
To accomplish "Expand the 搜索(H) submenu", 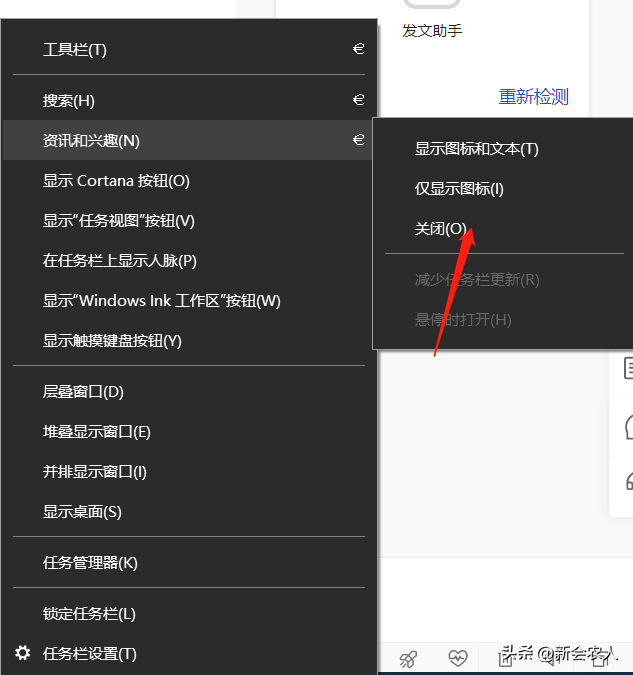I will (189, 100).
